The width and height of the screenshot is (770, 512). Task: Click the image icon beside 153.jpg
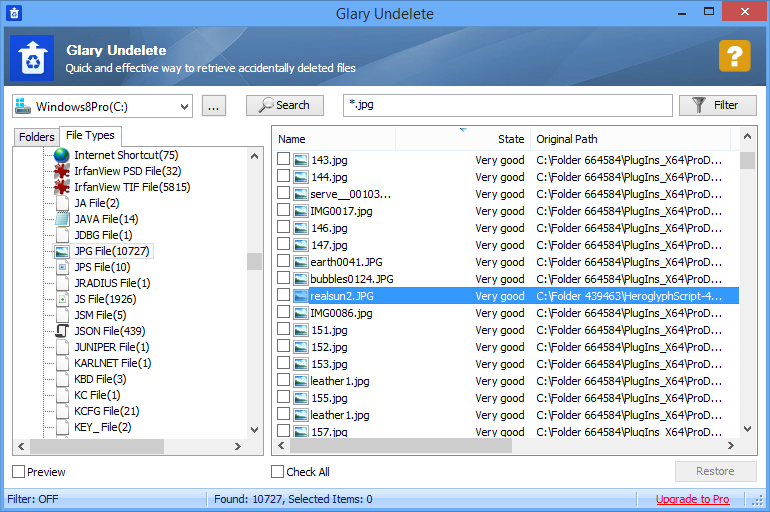[301, 364]
